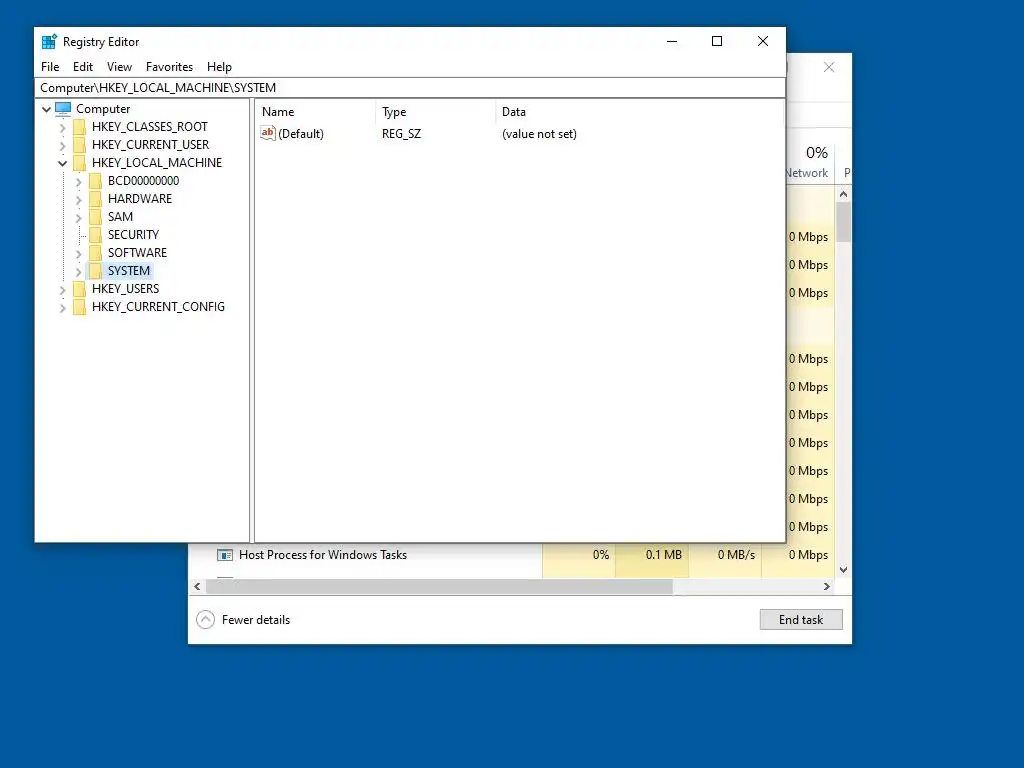
Task: Click the Name column header
Action: (x=315, y=112)
